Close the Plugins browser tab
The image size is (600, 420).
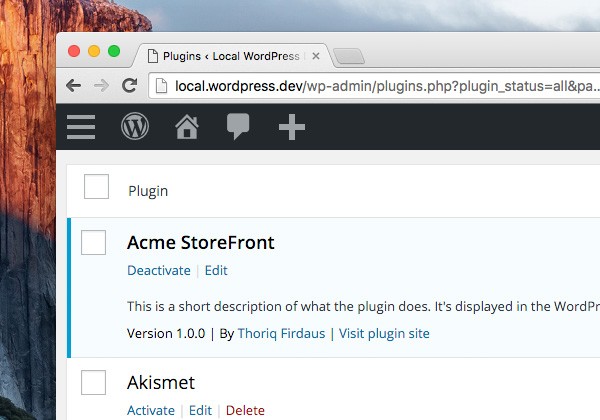click(x=316, y=56)
